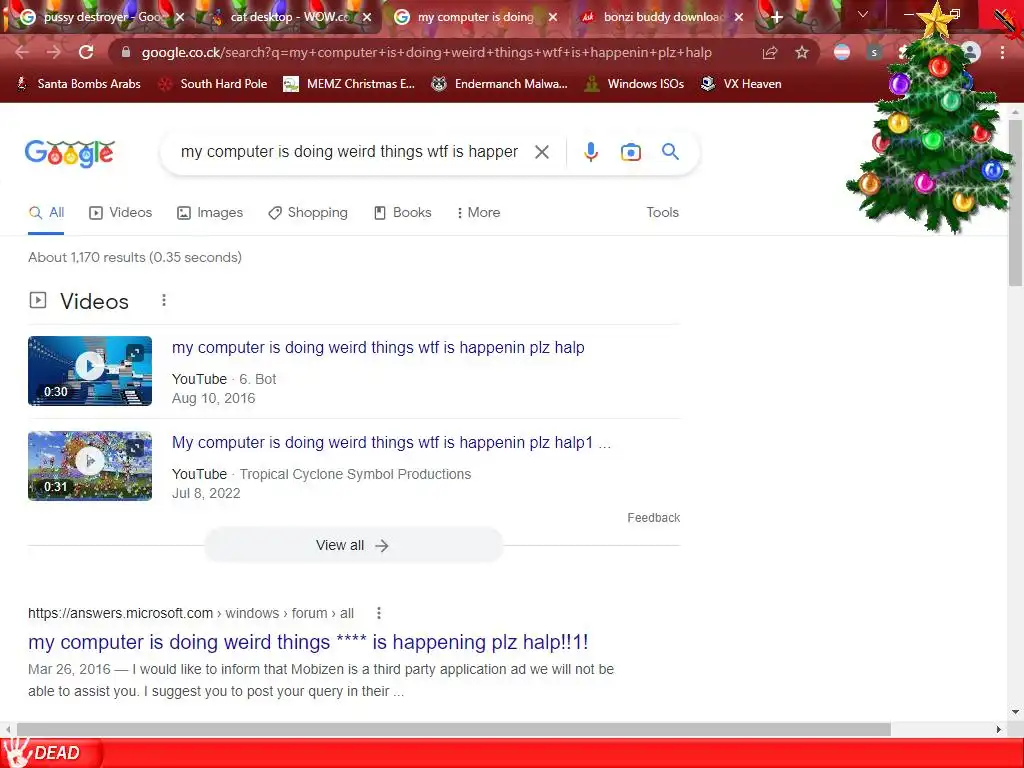This screenshot has height=768, width=1024.
Task: Open the answers.microsoft.com result title
Action: [308, 642]
